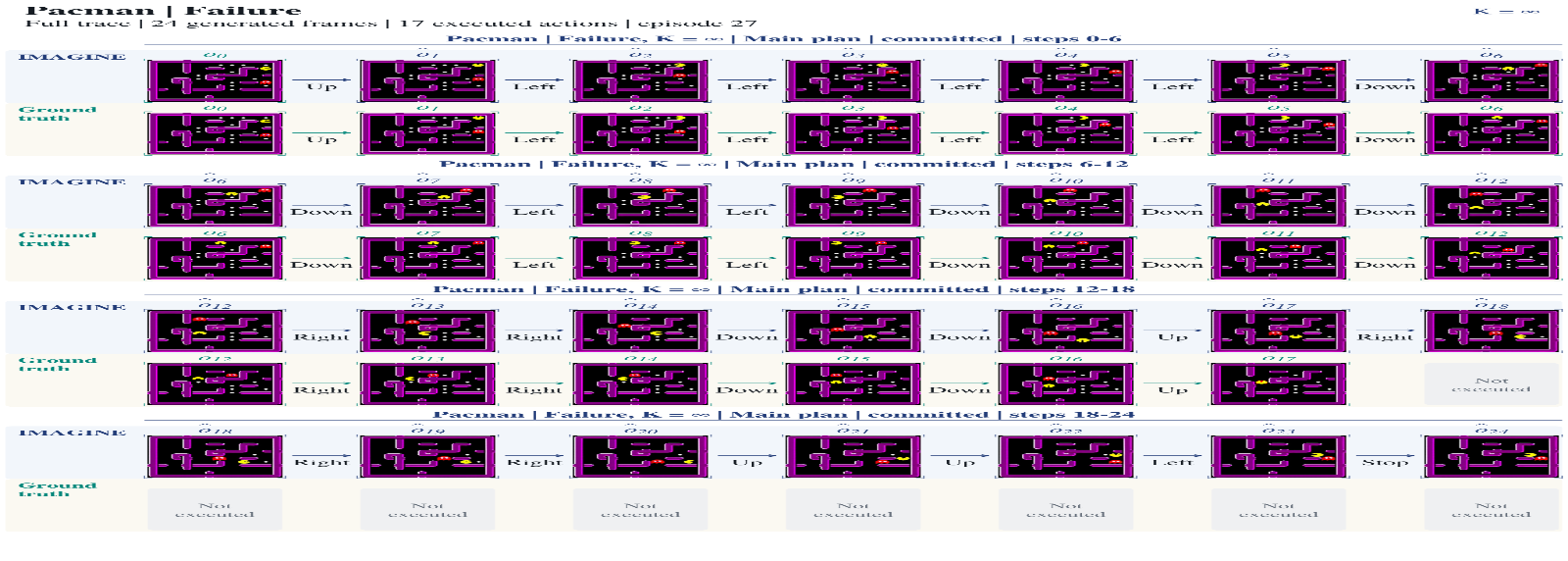Open IMAGINE frame ô20 thumbnail

coord(641,457)
